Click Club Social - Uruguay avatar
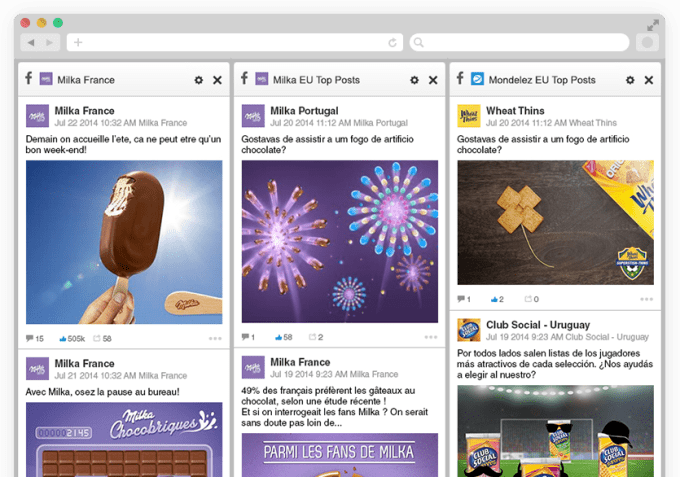 click(469, 330)
